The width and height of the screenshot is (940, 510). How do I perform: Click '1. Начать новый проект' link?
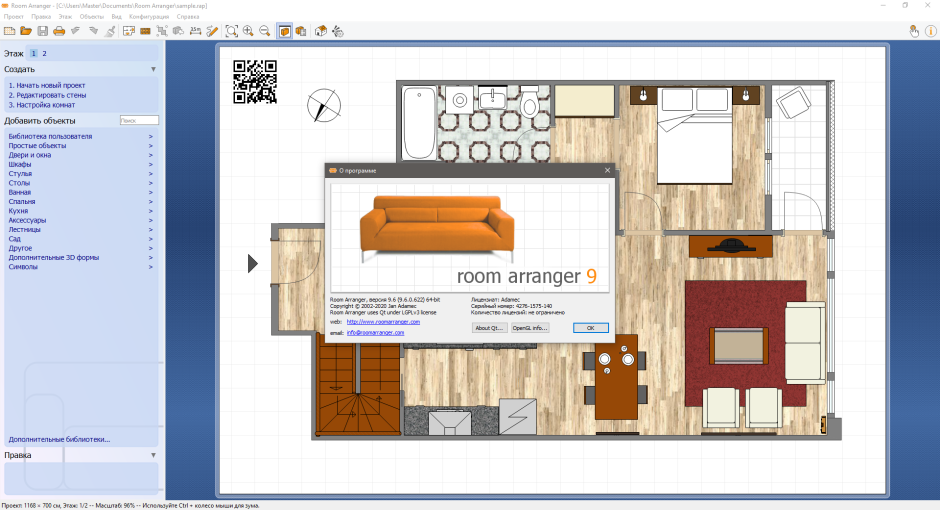point(47,86)
